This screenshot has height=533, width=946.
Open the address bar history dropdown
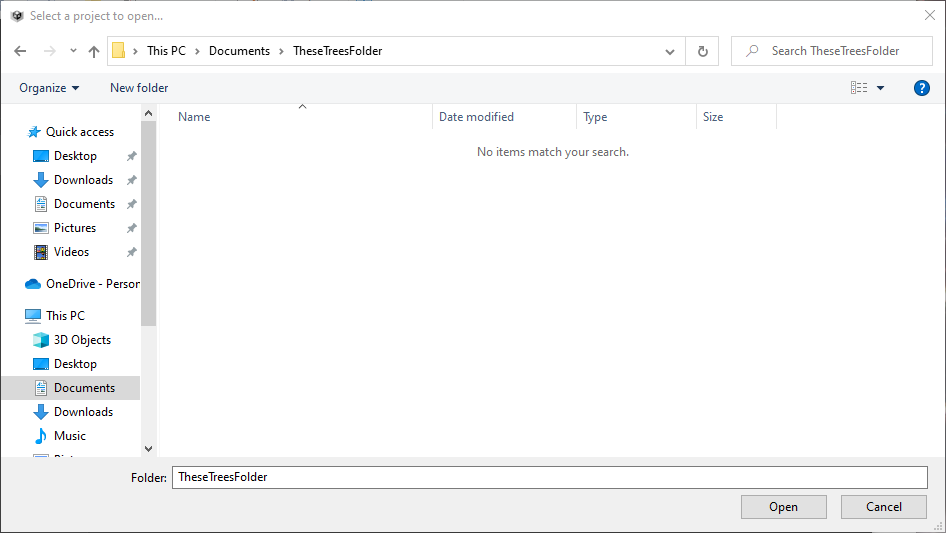point(670,51)
